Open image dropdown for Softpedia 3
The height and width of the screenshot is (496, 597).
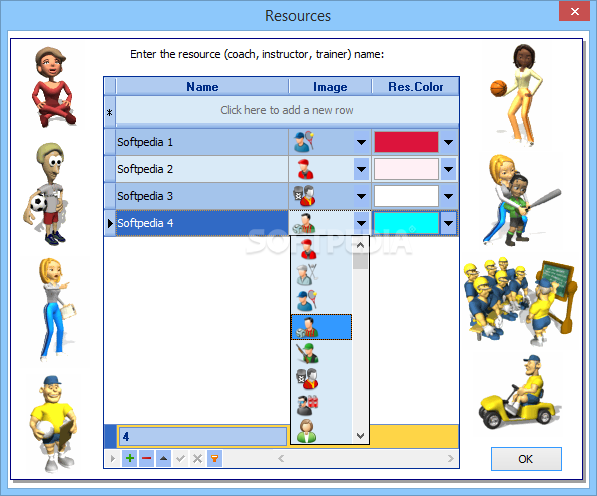361,196
